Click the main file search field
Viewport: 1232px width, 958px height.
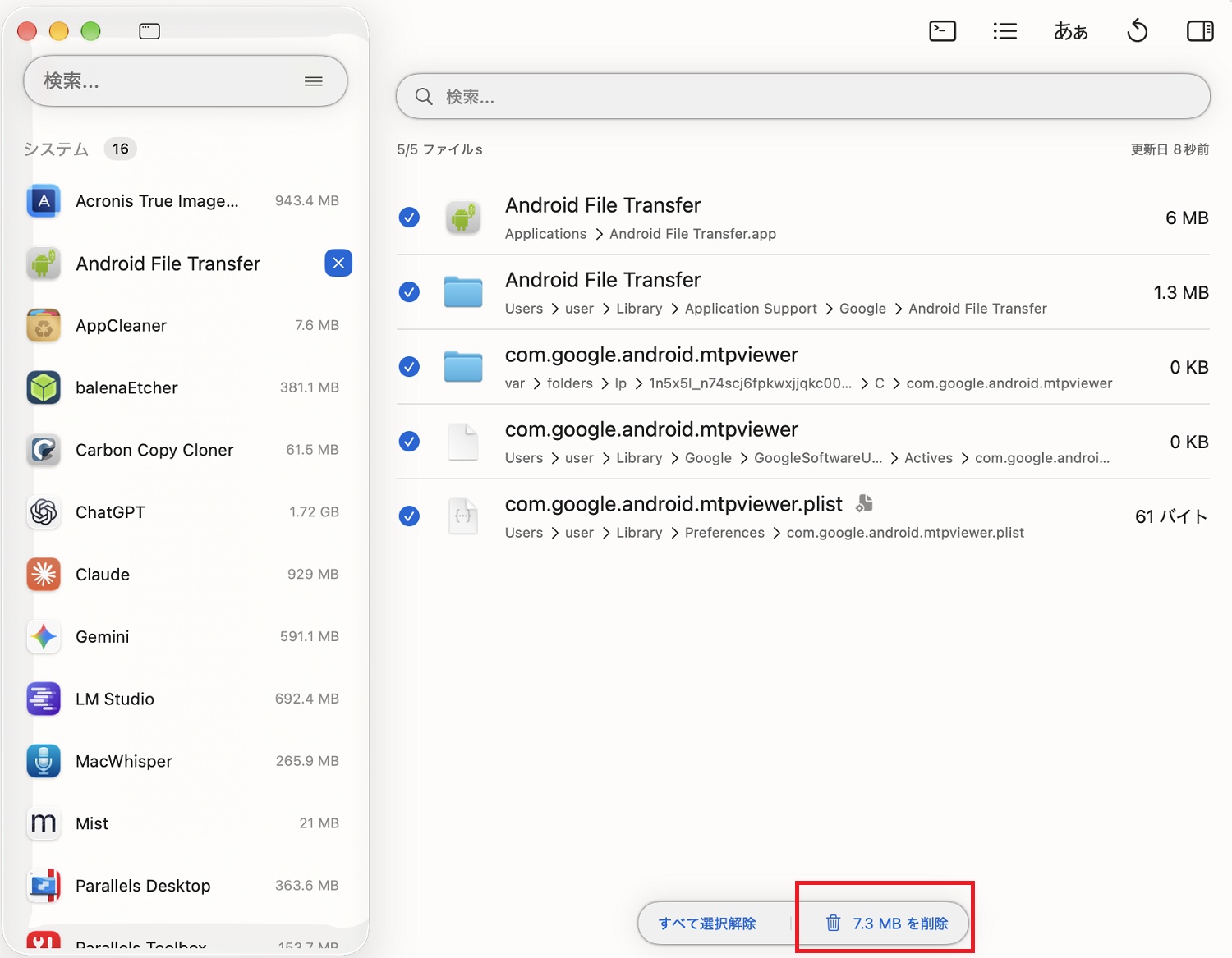[803, 97]
